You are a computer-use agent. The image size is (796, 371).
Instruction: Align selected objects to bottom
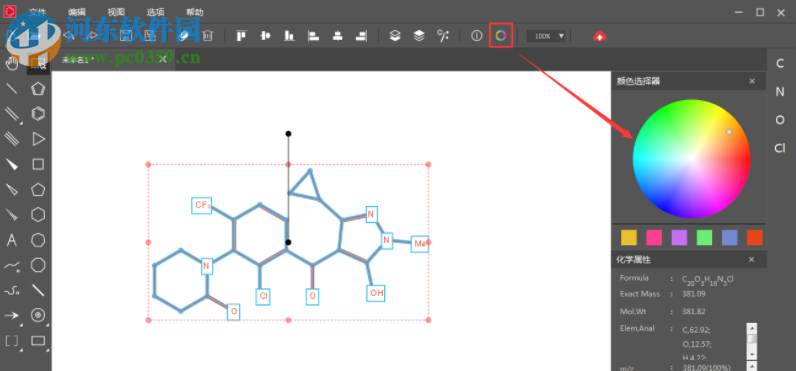pos(289,36)
